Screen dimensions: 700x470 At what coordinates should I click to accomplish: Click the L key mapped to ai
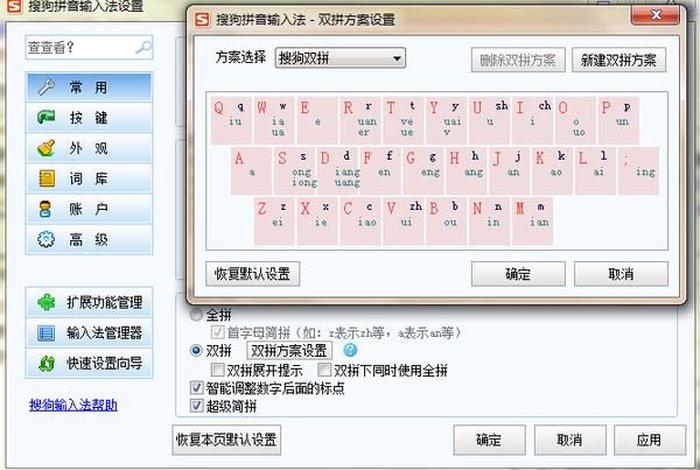click(596, 171)
